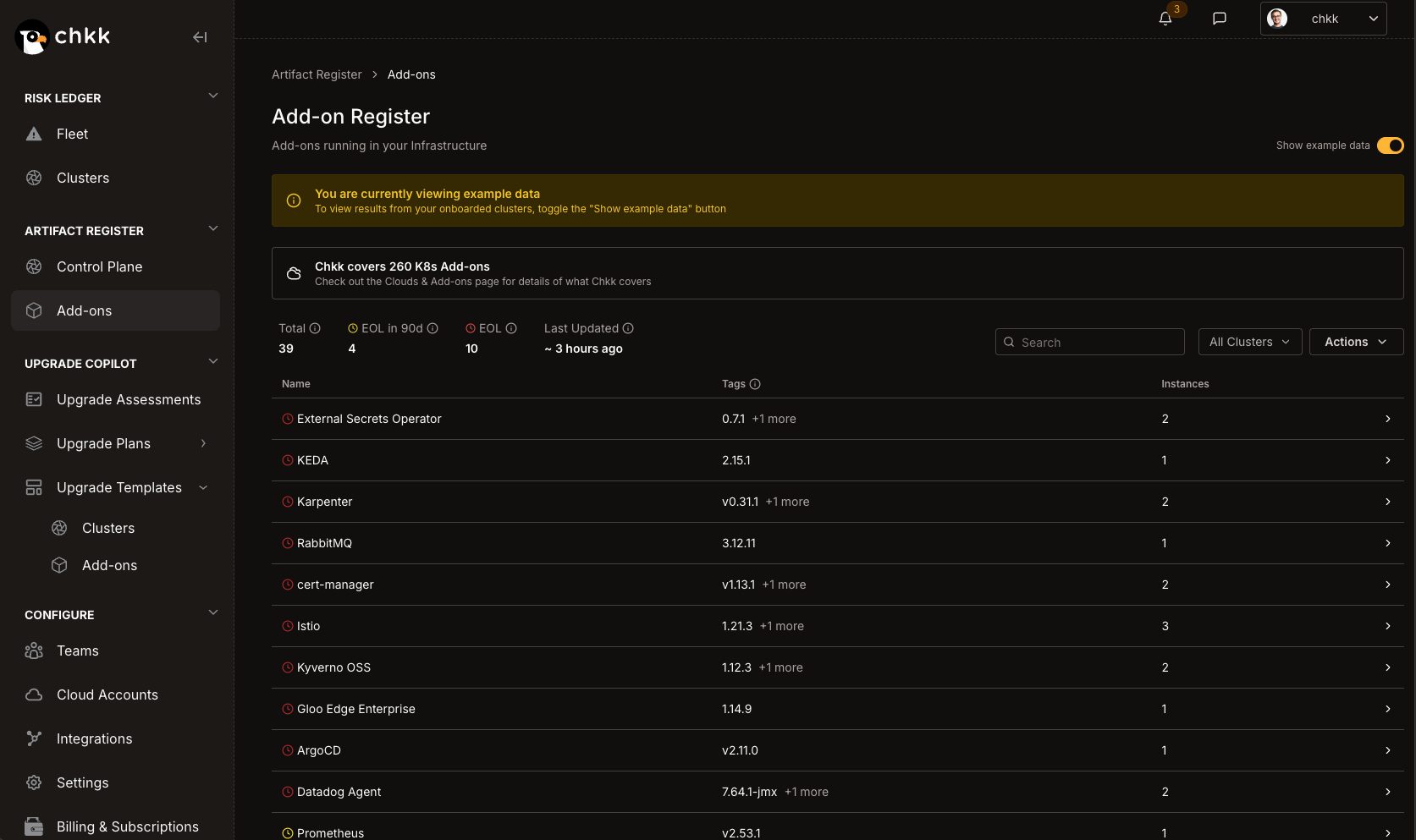Click the KEDA version 2.15.1 tag

(736, 460)
